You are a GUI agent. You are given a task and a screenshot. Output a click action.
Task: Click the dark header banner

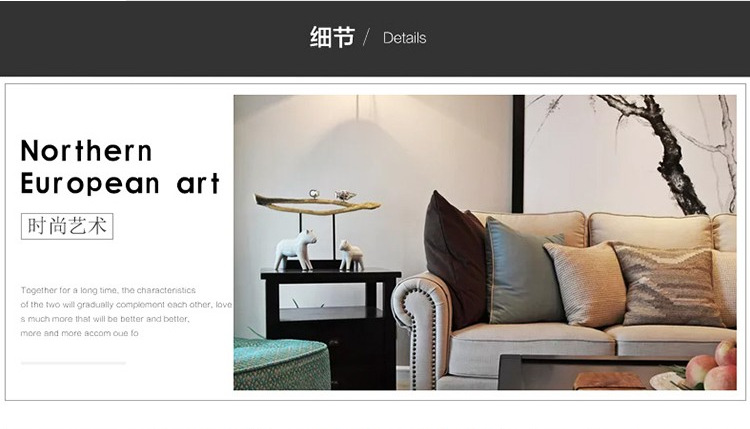pyautogui.click(x=375, y=38)
